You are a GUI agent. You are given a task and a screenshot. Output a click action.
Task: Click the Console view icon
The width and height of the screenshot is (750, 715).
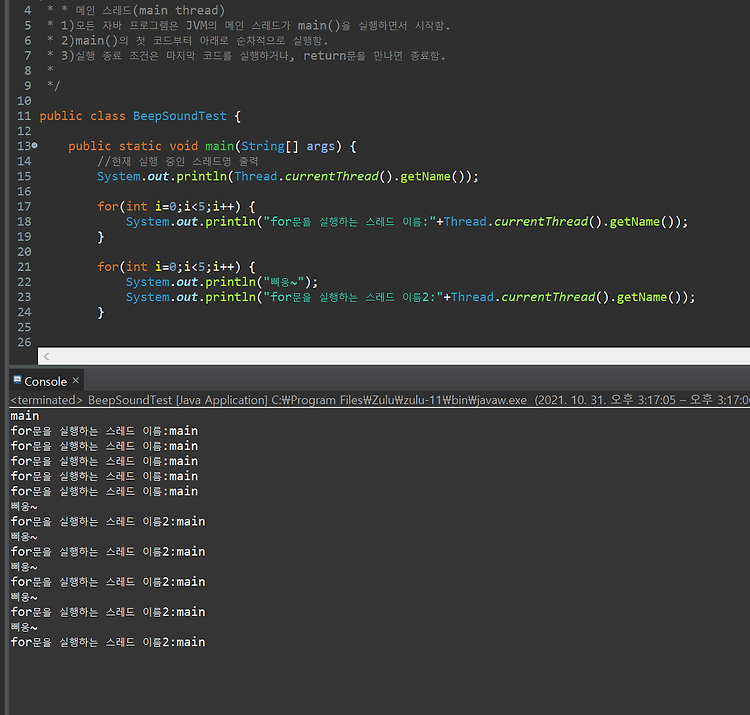17,381
